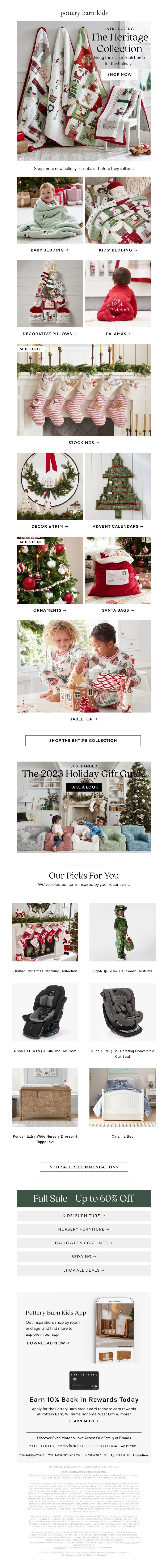Viewport: 168px width, 1568px height.
Task: Click Take A Look in Gift Guide banner
Action: 84,787
